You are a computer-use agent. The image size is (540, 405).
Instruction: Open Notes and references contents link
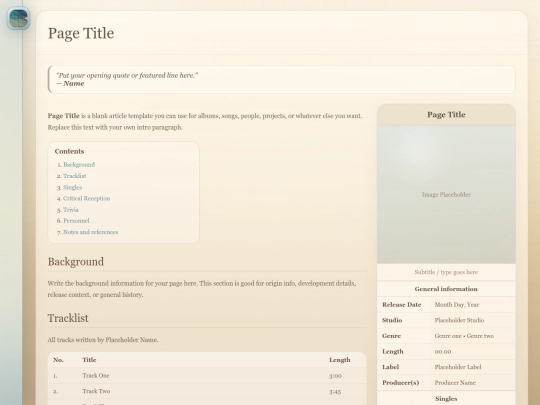pyautogui.click(x=91, y=232)
